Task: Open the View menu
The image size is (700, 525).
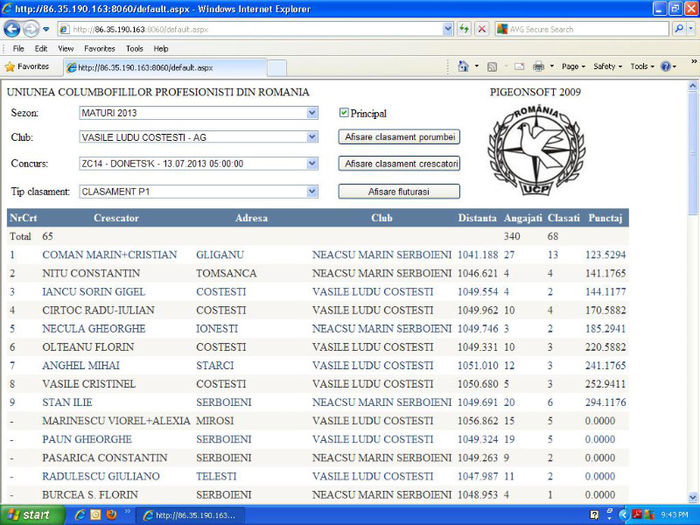Action: click(66, 48)
